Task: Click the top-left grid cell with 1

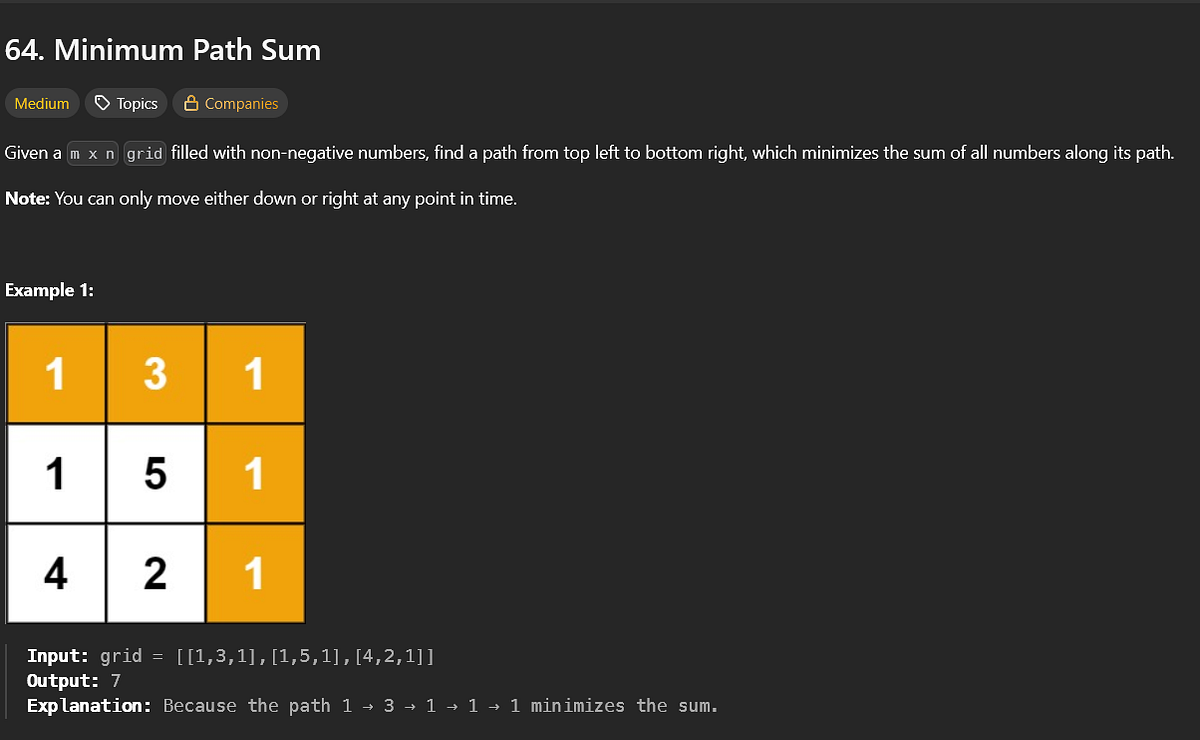Action: [x=56, y=373]
